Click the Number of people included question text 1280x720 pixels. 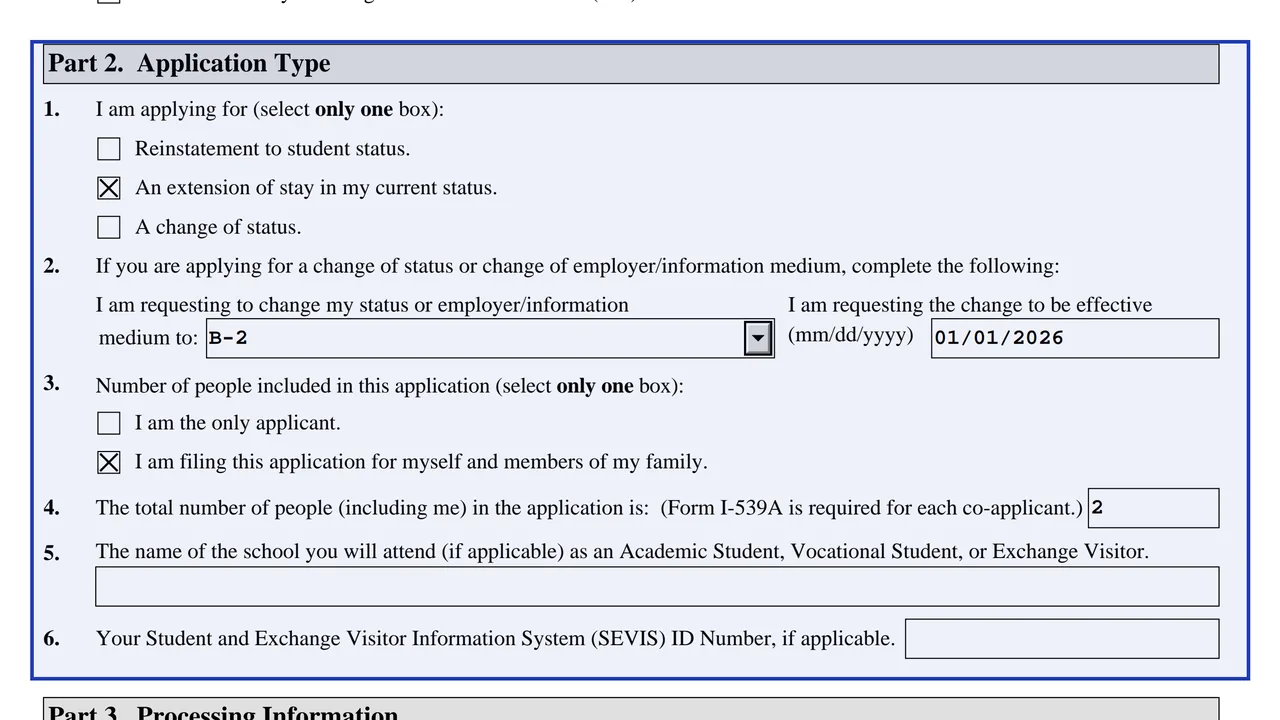[x=390, y=386]
